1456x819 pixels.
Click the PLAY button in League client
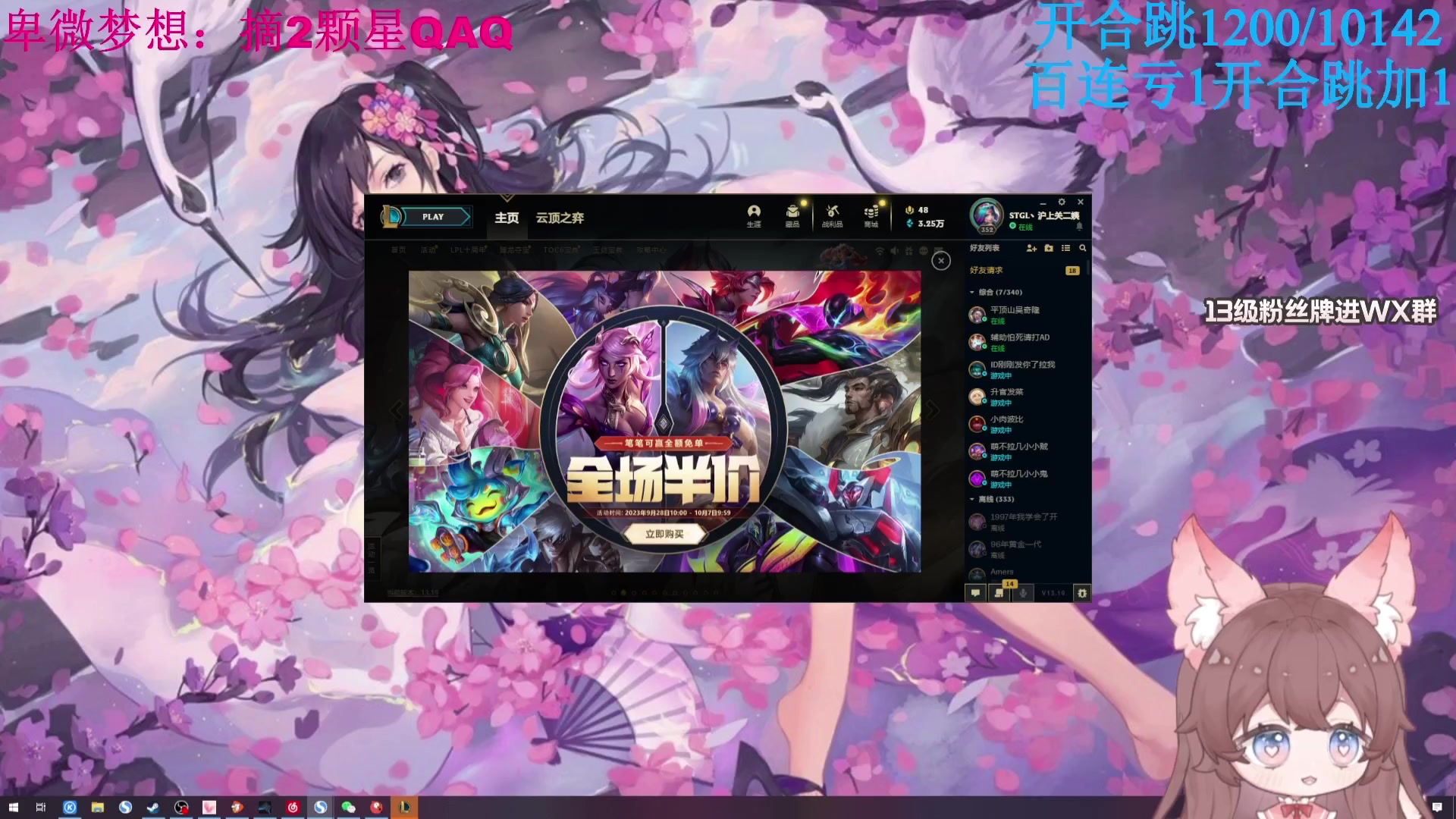[x=433, y=217]
